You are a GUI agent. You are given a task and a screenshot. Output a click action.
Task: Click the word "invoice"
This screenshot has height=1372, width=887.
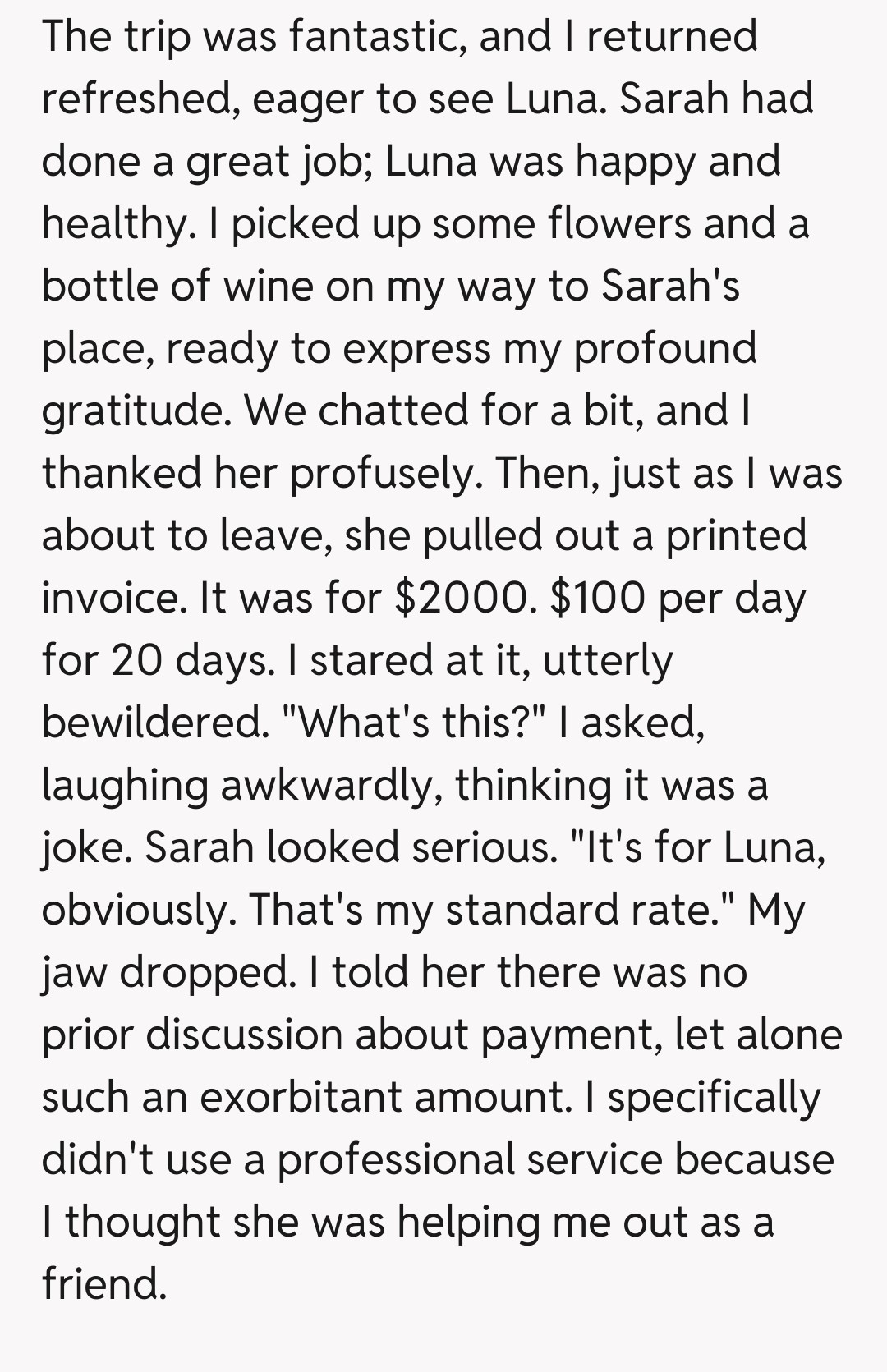coord(113,598)
